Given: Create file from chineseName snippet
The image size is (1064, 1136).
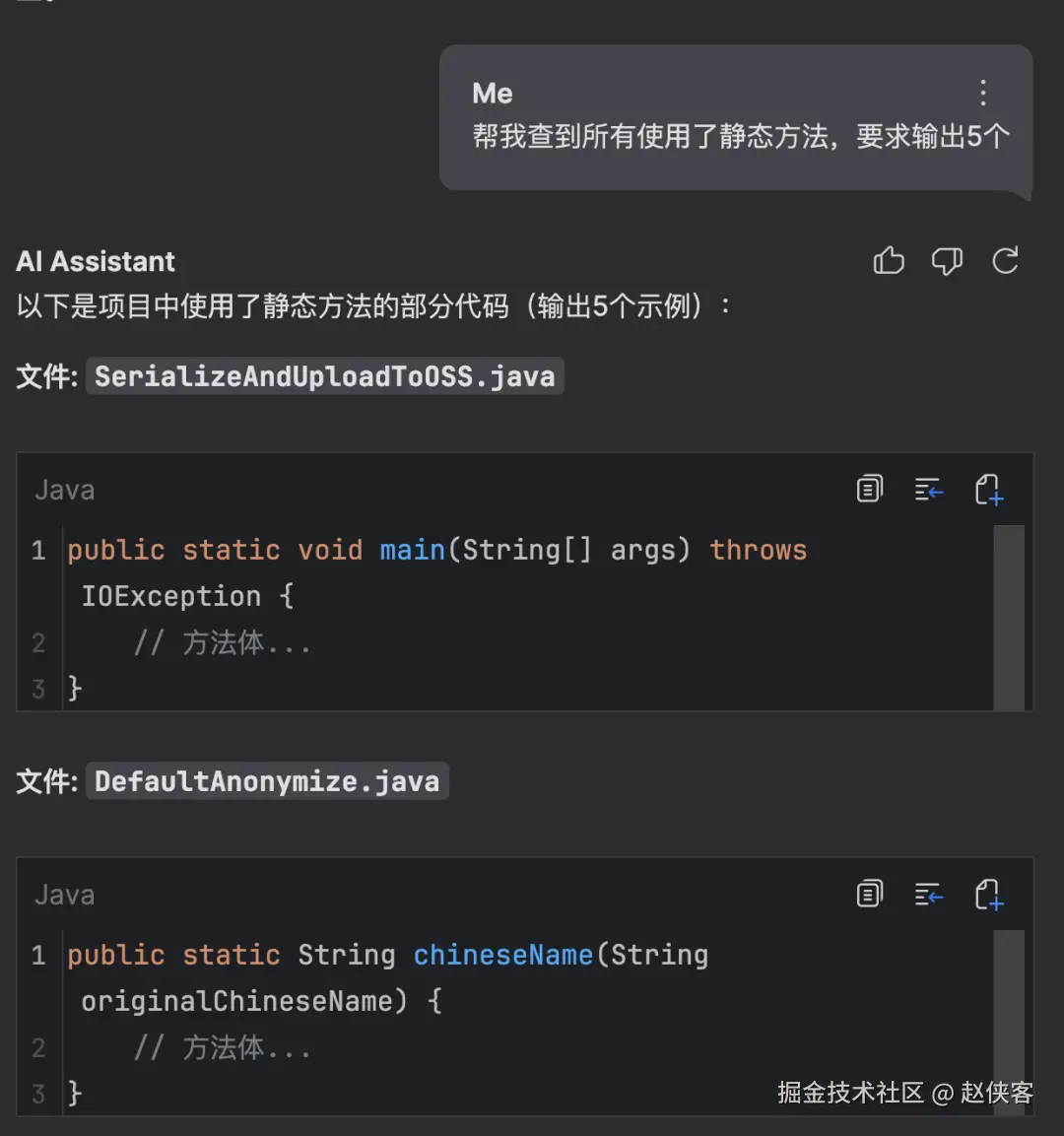Looking at the screenshot, I should click(x=988, y=894).
